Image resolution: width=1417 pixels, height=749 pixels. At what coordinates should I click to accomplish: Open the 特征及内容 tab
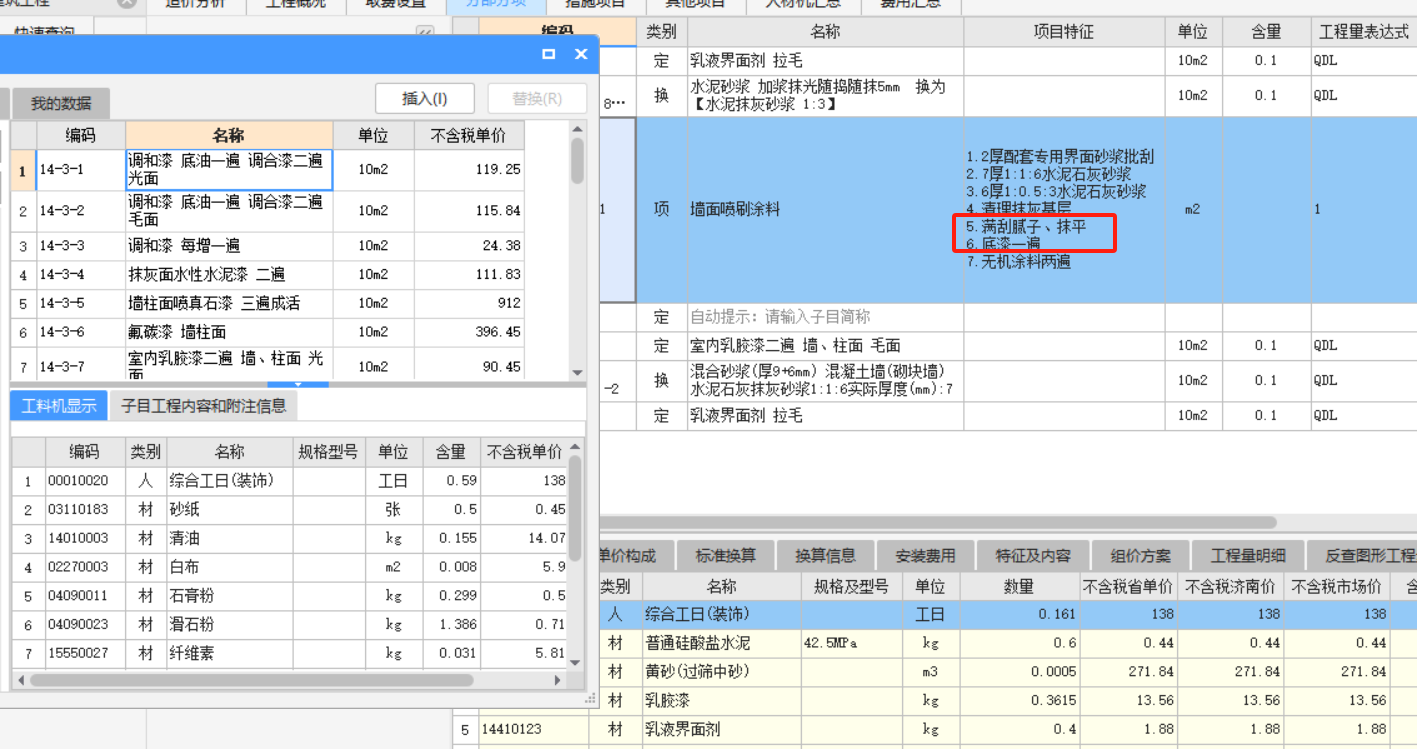(x=1033, y=555)
